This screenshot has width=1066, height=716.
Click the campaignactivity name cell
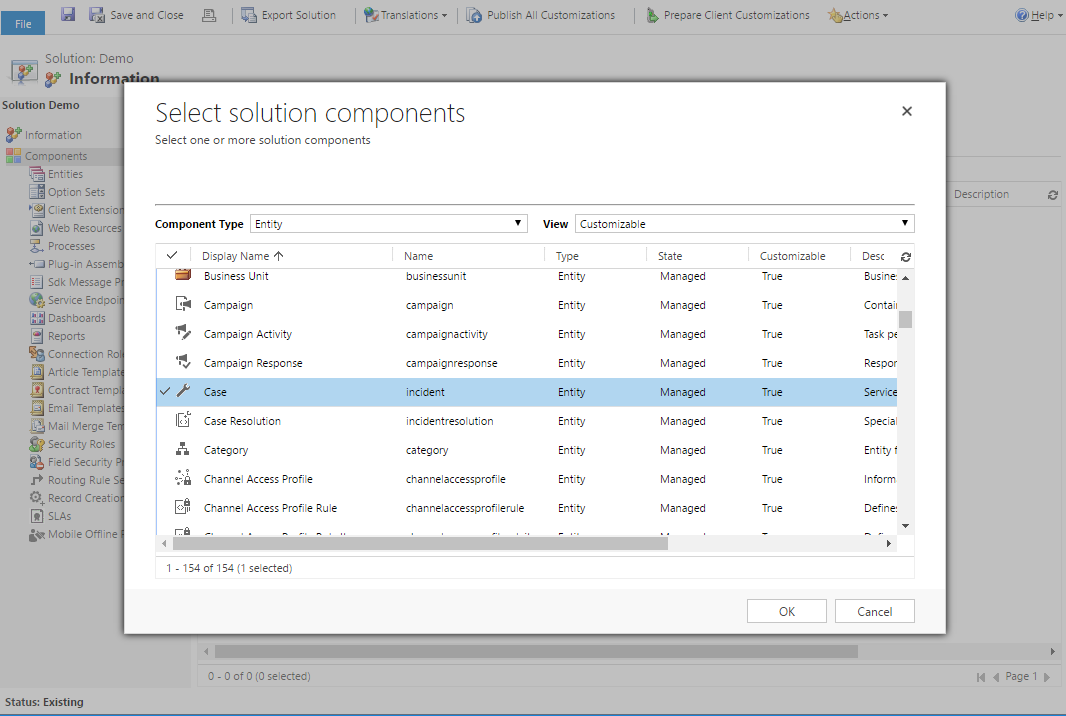pos(447,335)
